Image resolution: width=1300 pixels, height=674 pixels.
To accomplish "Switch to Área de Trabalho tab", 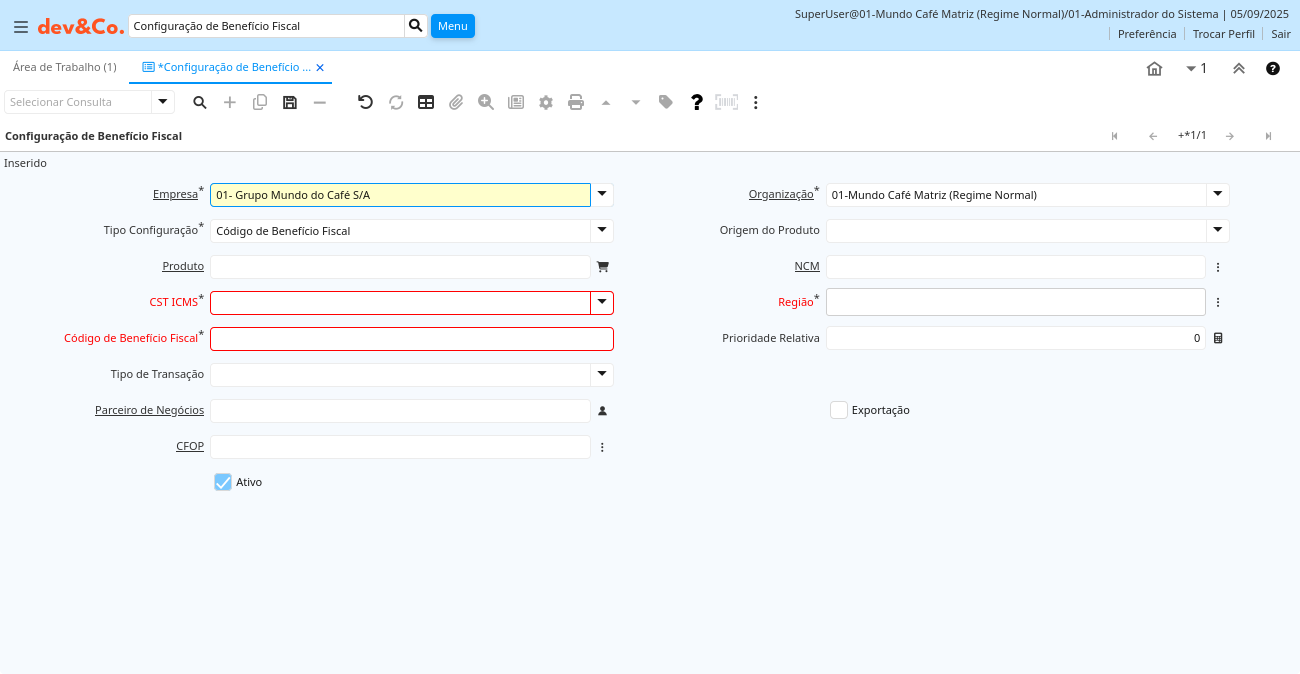I will click(x=65, y=67).
